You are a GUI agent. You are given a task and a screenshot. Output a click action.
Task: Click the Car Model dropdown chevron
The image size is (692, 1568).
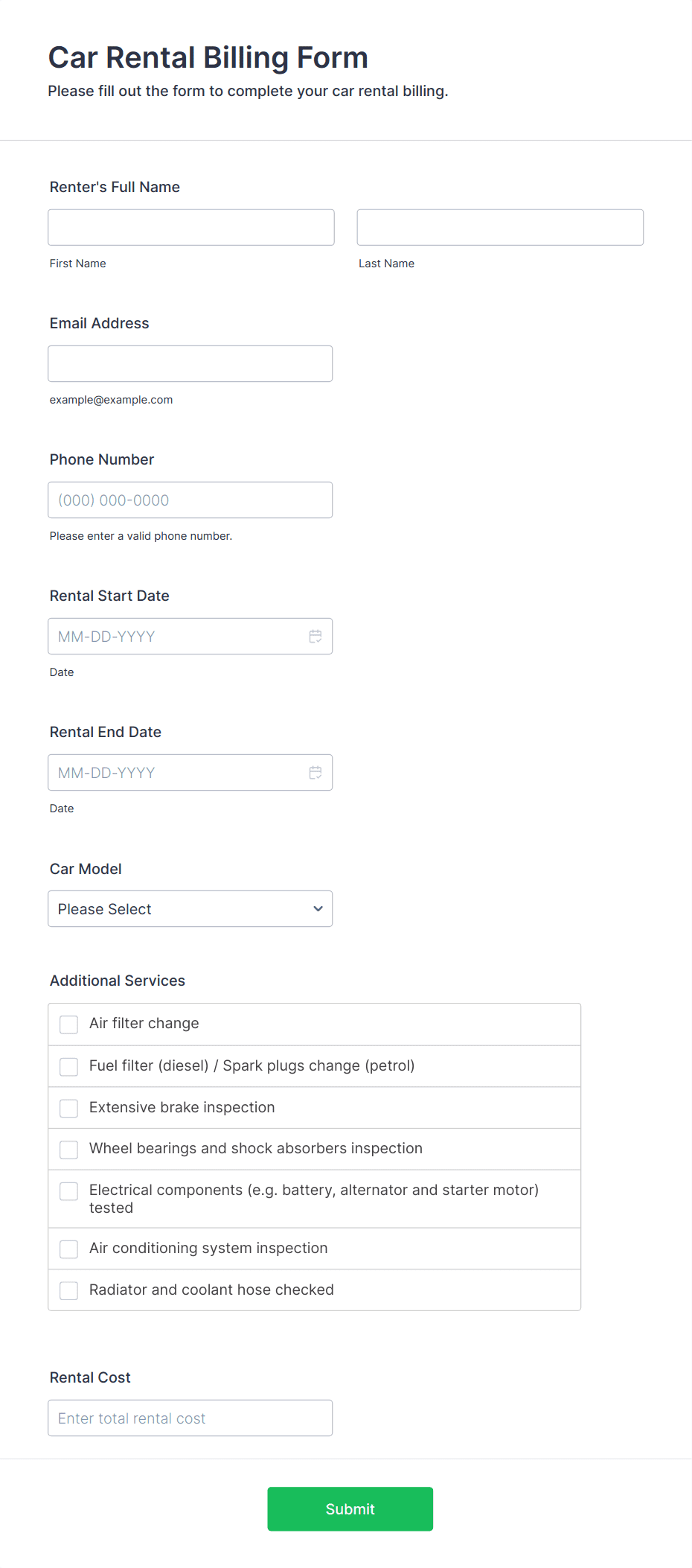tap(317, 908)
